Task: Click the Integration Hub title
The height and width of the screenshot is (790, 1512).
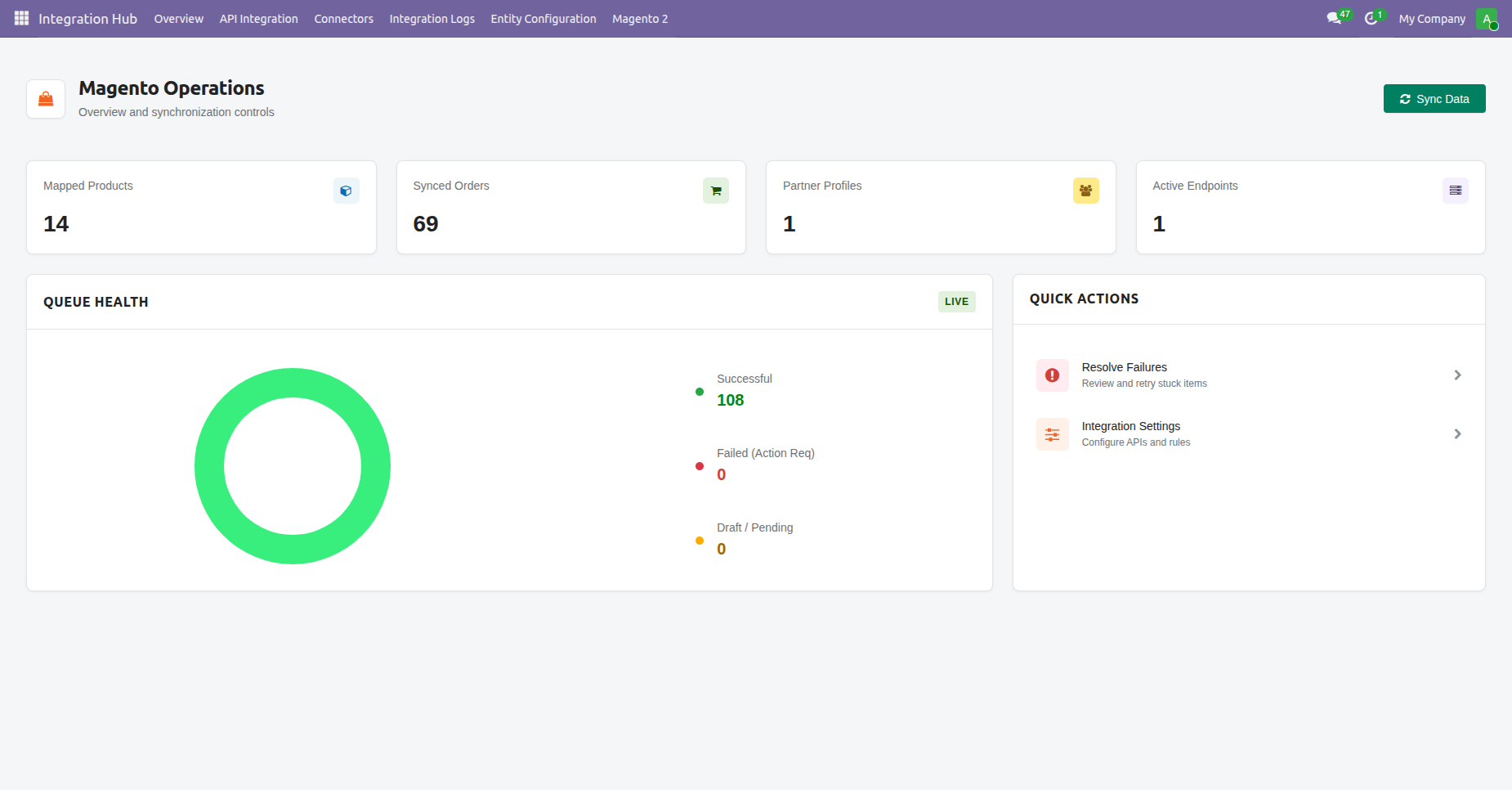Action: (87, 19)
